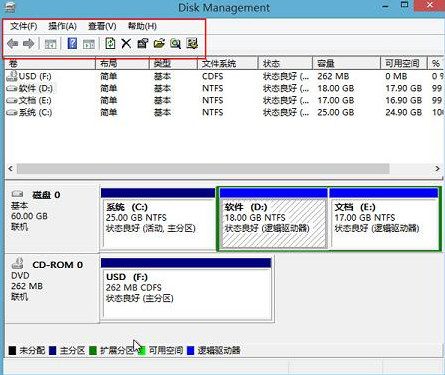This screenshot has height=375, width=445.
Task: Click the 磁盘 0 label in the disk panel
Action: (46, 195)
